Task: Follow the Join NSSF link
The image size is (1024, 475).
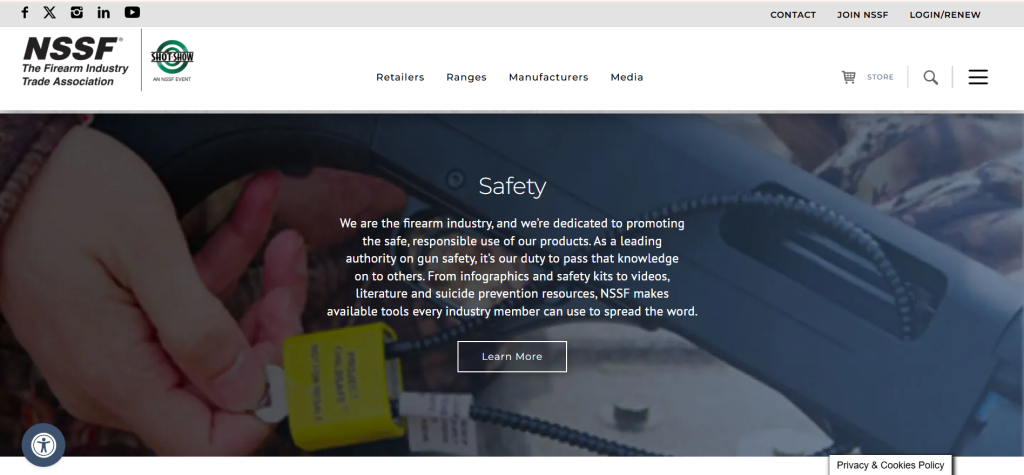Action: [863, 14]
